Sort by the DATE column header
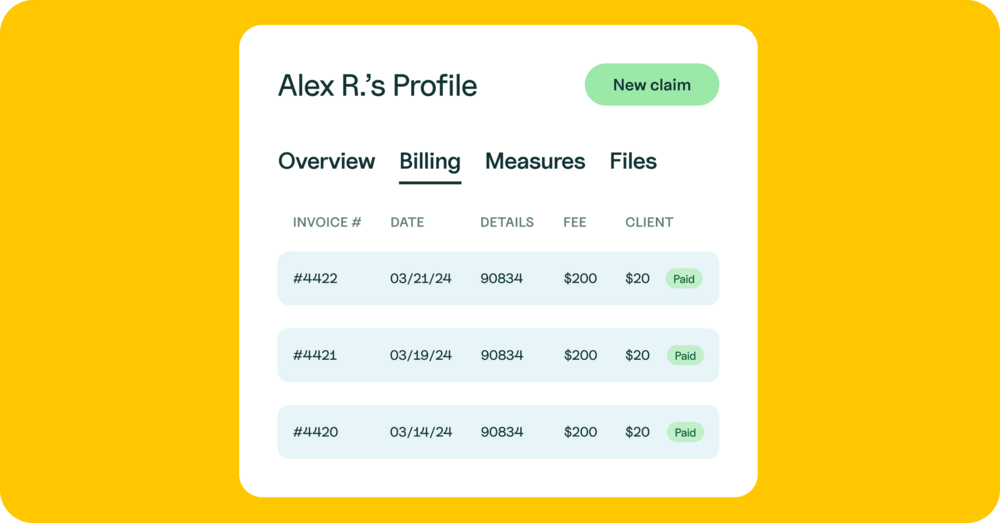The image size is (1000, 523). [x=407, y=222]
